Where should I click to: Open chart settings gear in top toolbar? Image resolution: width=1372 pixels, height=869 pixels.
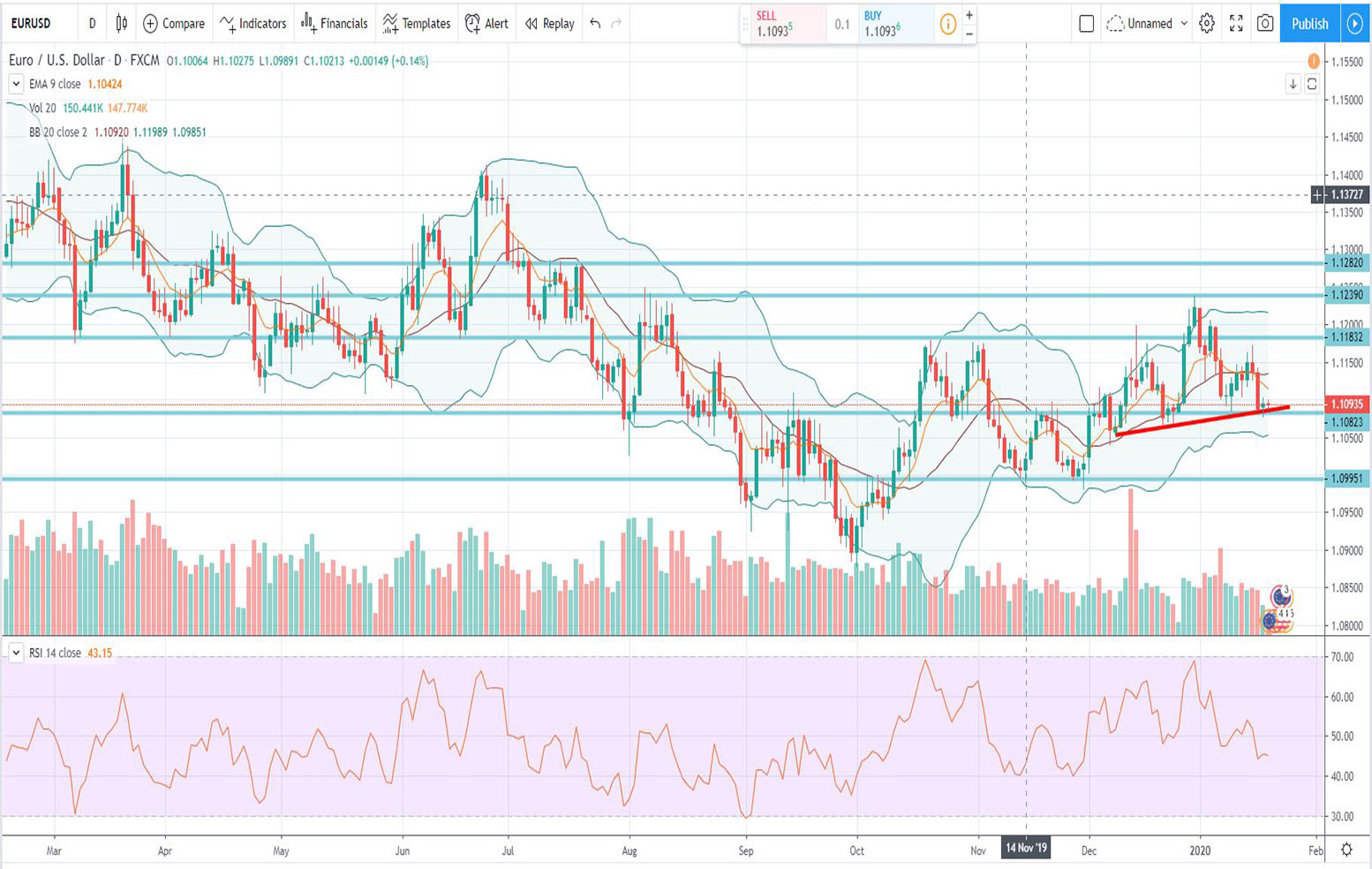[x=1207, y=24]
